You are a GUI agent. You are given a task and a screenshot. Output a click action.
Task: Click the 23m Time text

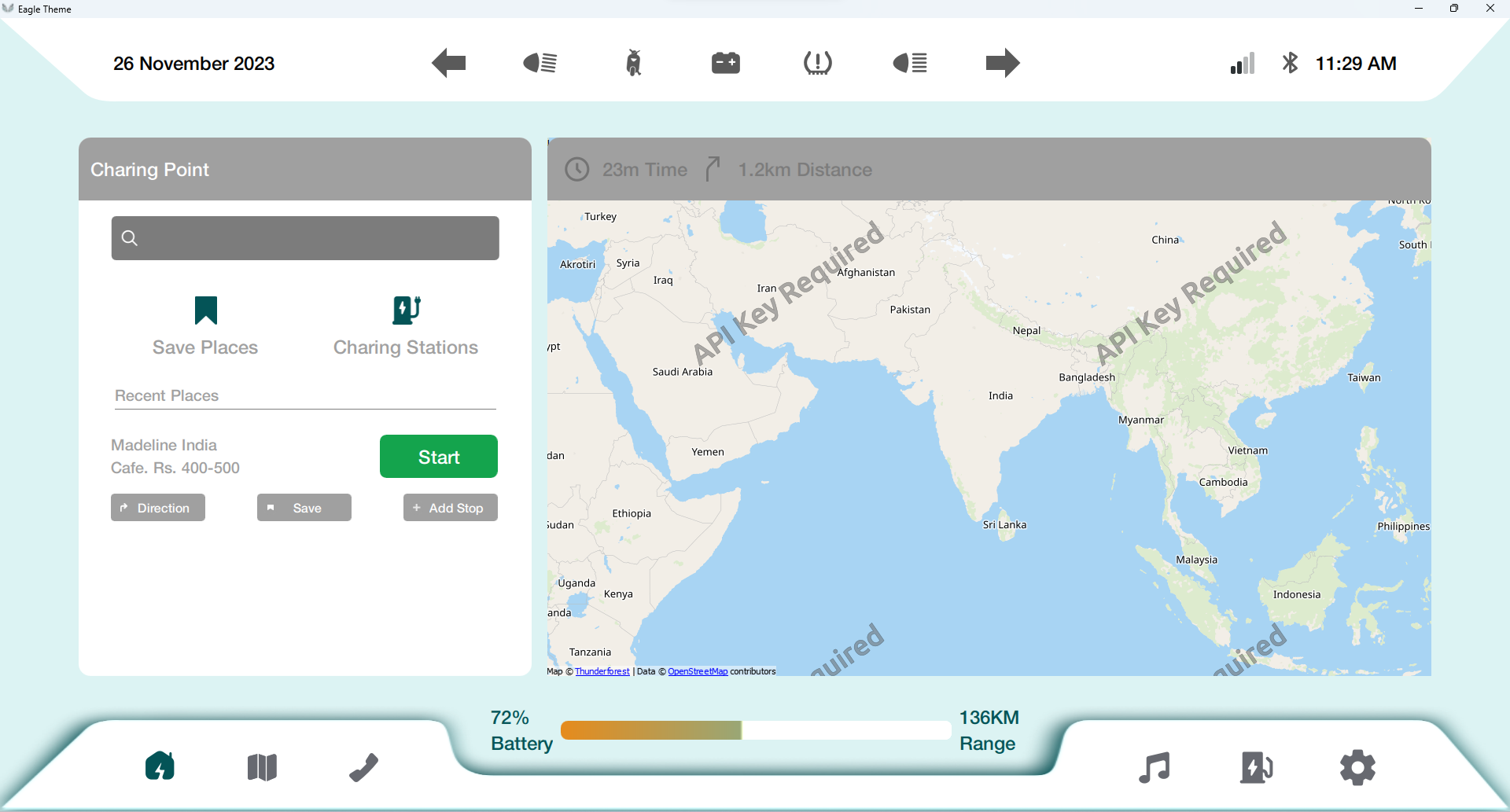(x=645, y=170)
